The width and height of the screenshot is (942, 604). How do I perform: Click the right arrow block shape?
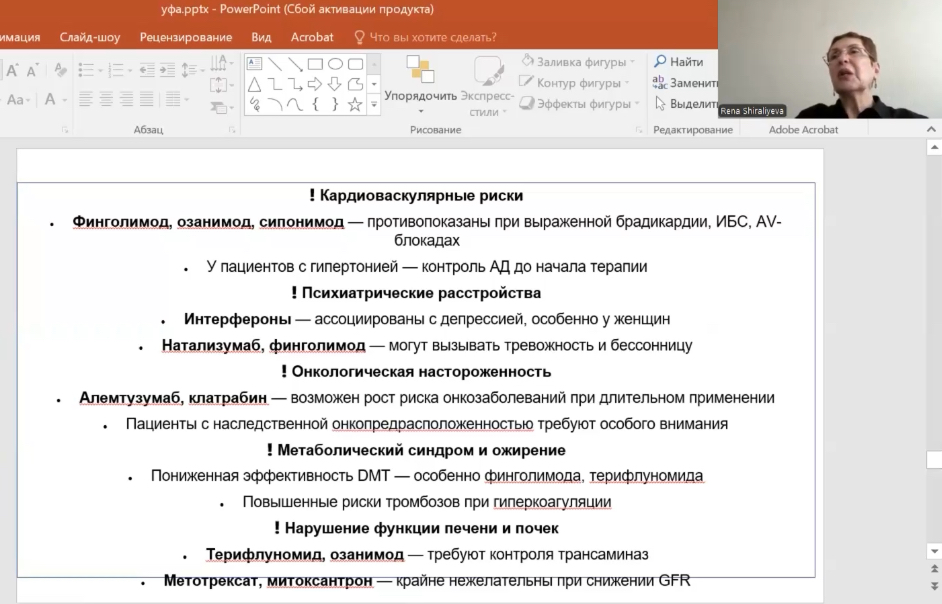[315, 84]
